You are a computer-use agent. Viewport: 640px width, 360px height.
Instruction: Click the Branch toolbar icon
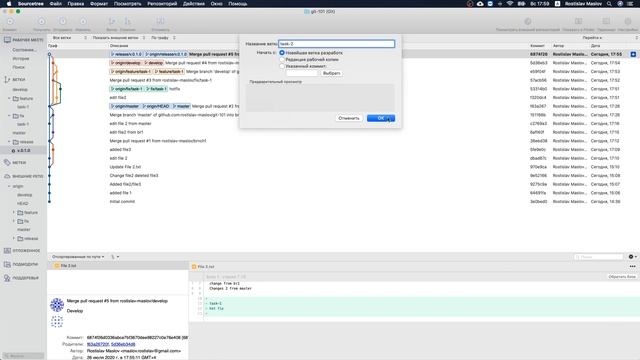tap(112, 22)
